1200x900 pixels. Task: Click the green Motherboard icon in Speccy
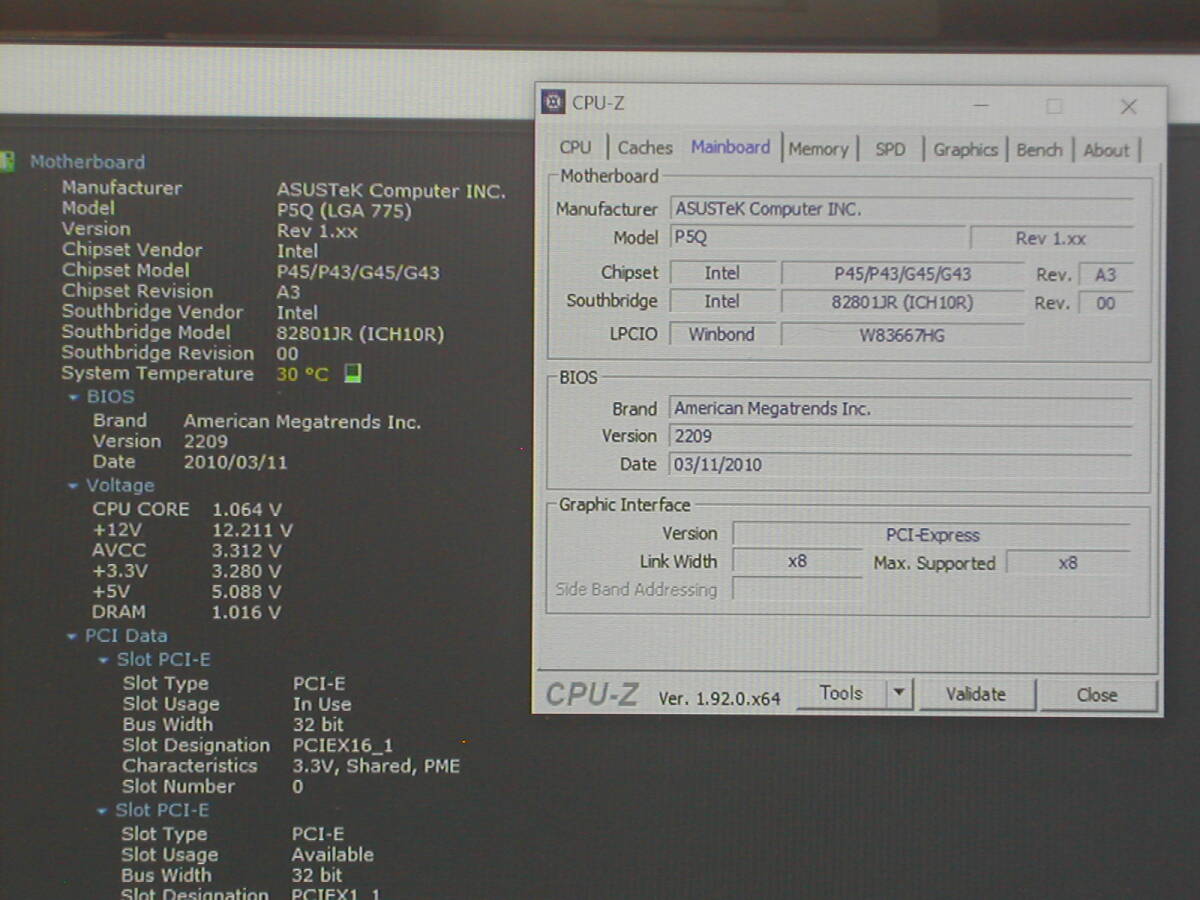pyautogui.click(x=7, y=161)
